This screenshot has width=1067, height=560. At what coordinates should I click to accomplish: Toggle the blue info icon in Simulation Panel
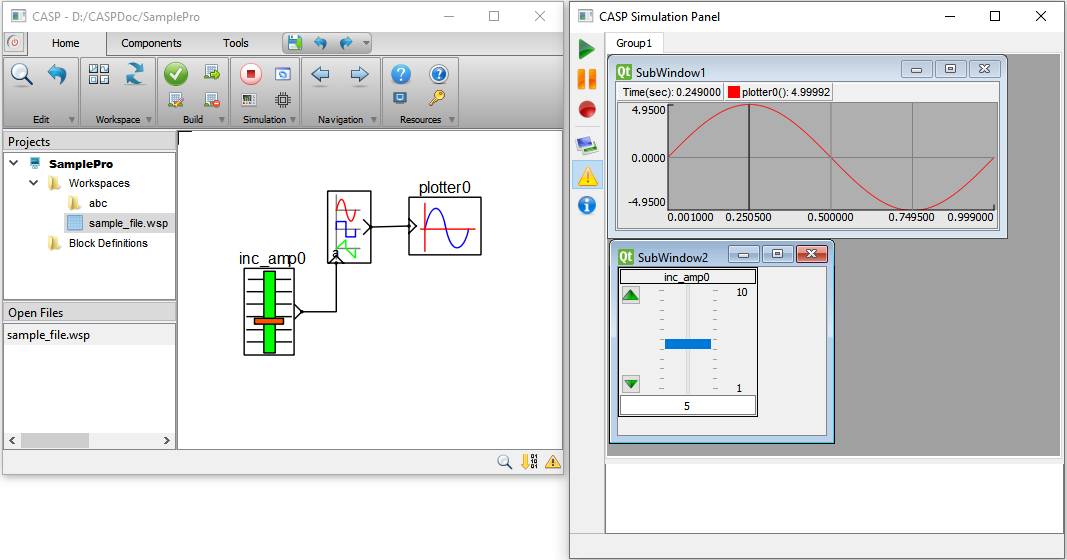587,205
